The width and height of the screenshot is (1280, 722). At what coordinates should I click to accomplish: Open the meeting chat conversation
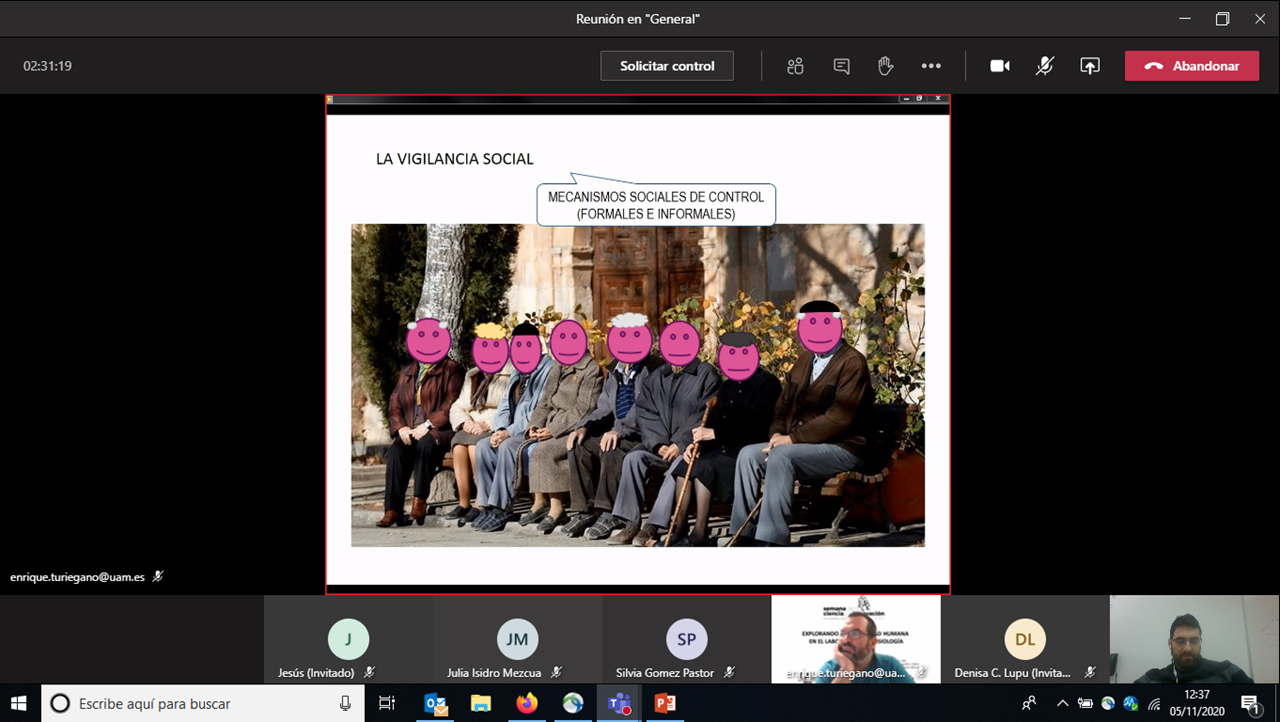point(841,66)
